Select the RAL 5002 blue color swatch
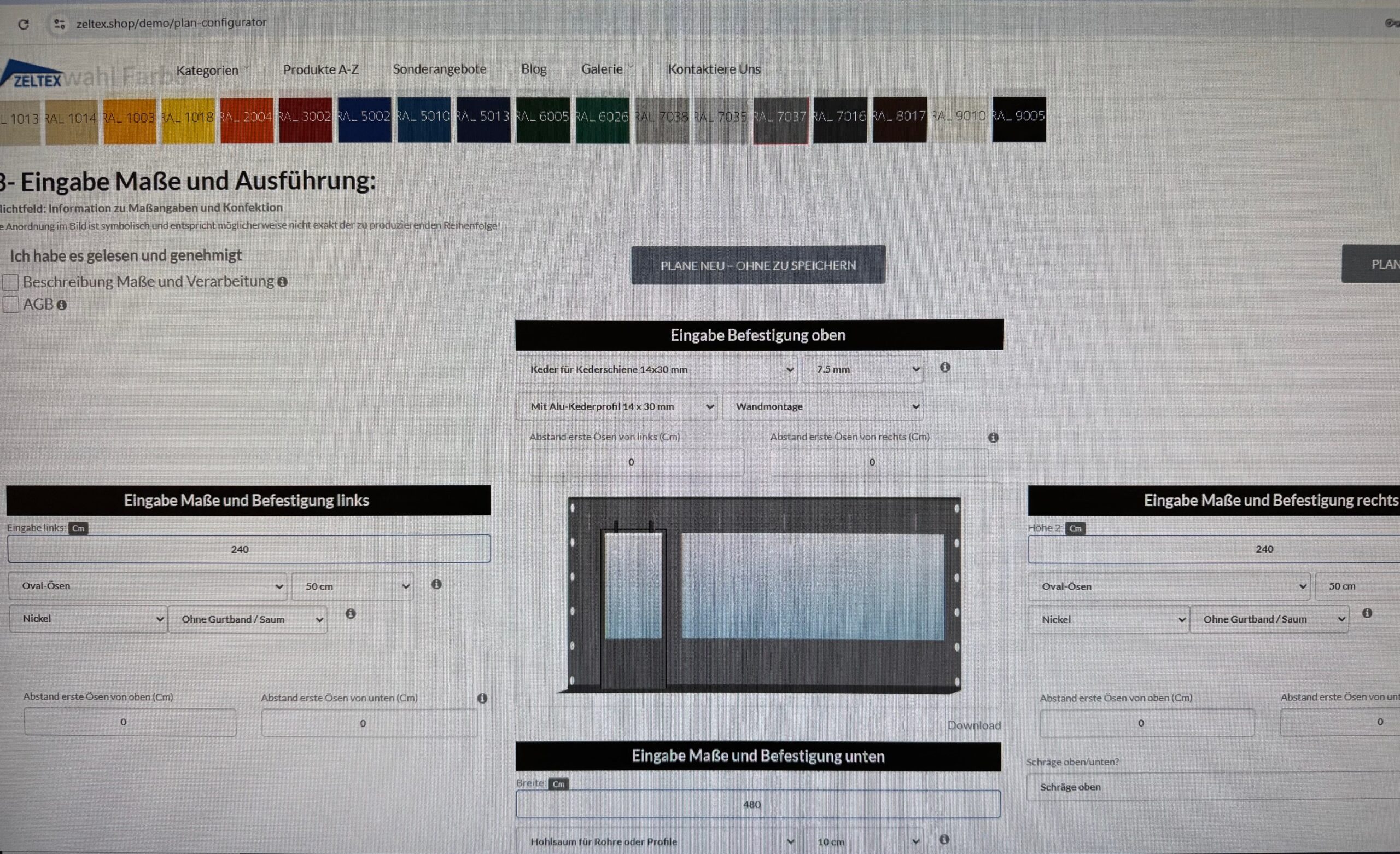Image resolution: width=1400 pixels, height=854 pixels. tap(364, 119)
